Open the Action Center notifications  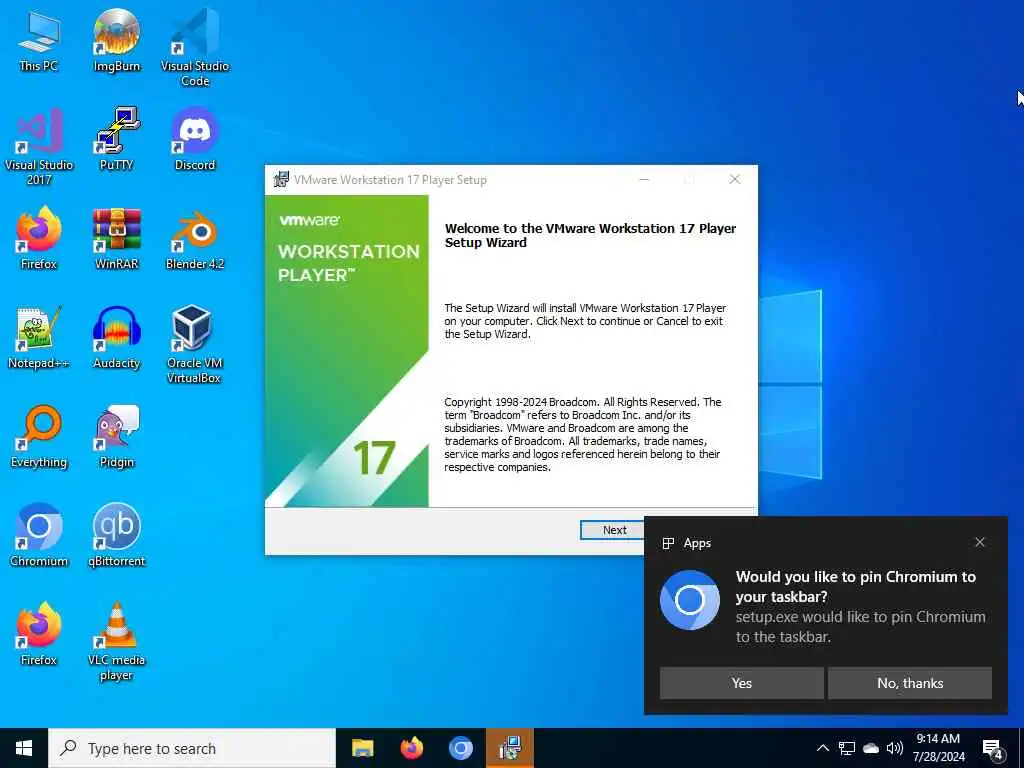[x=993, y=748]
